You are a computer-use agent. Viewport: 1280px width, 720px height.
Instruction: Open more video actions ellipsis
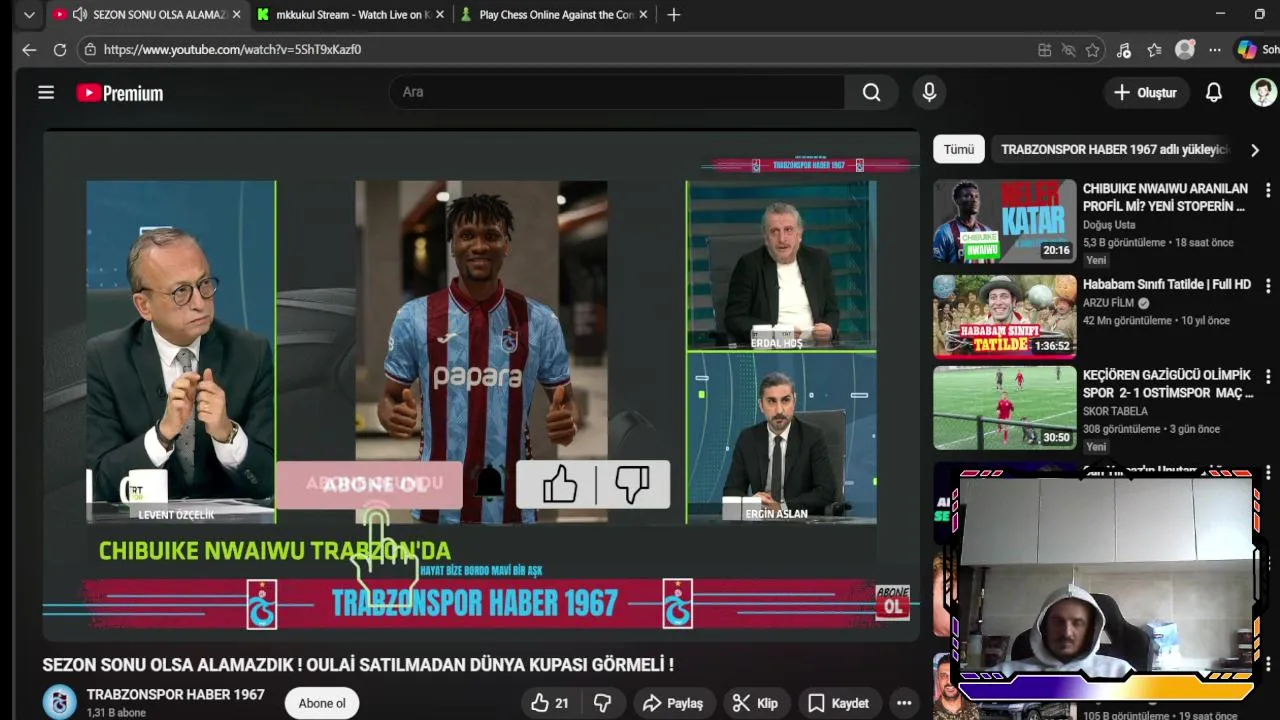pyautogui.click(x=904, y=703)
